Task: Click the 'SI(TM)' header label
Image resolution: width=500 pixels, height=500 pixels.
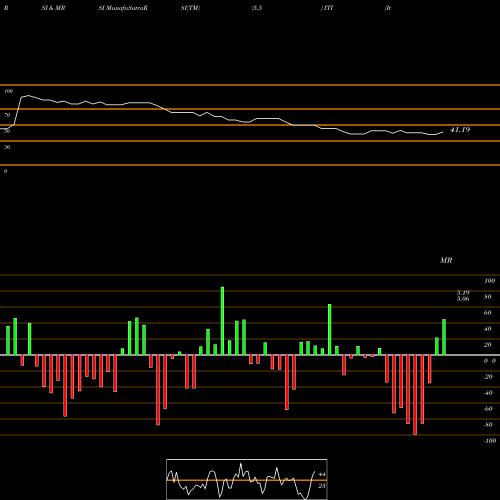Action: [x=190, y=8]
